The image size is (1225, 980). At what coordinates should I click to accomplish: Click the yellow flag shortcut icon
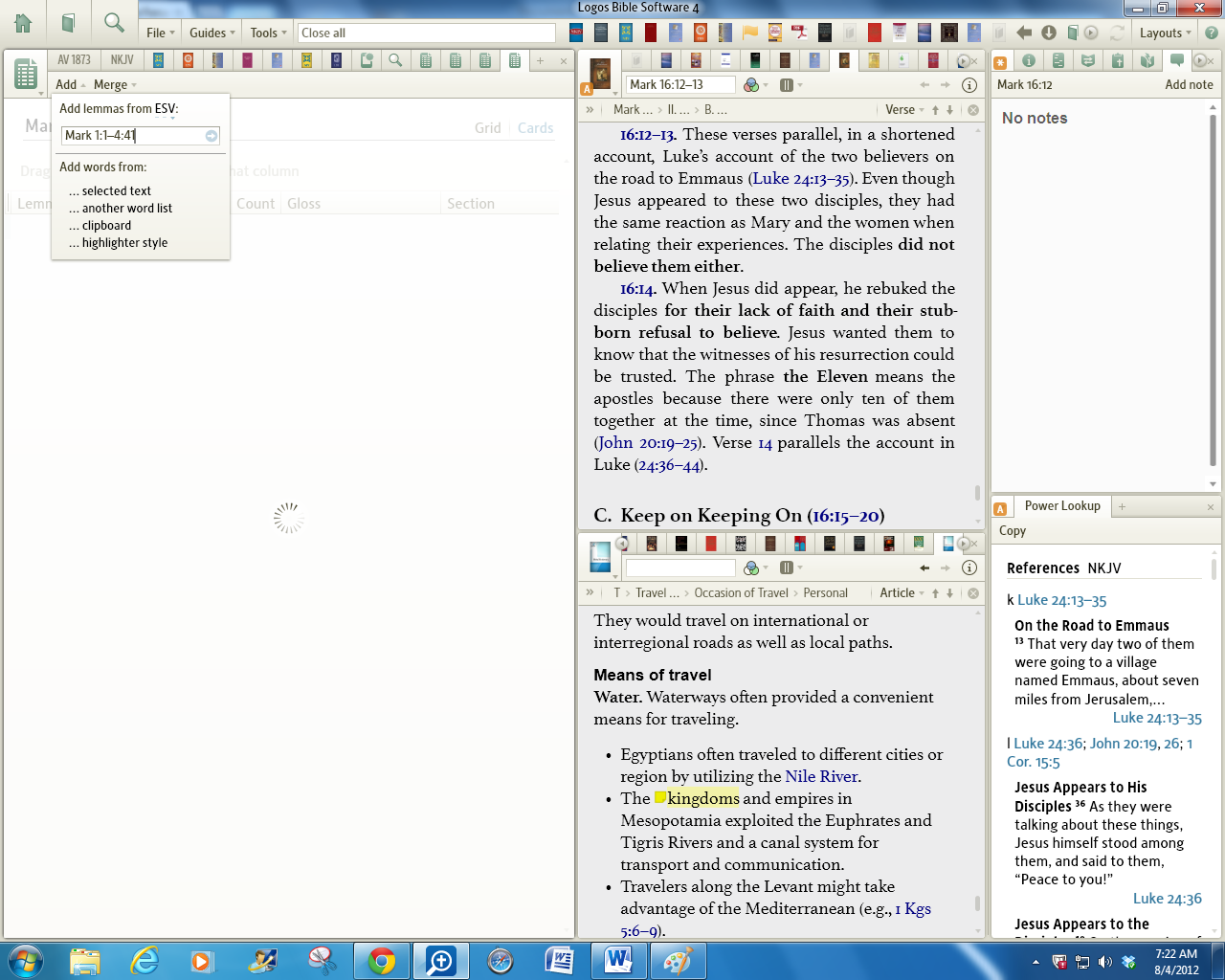pyautogui.click(x=750, y=33)
